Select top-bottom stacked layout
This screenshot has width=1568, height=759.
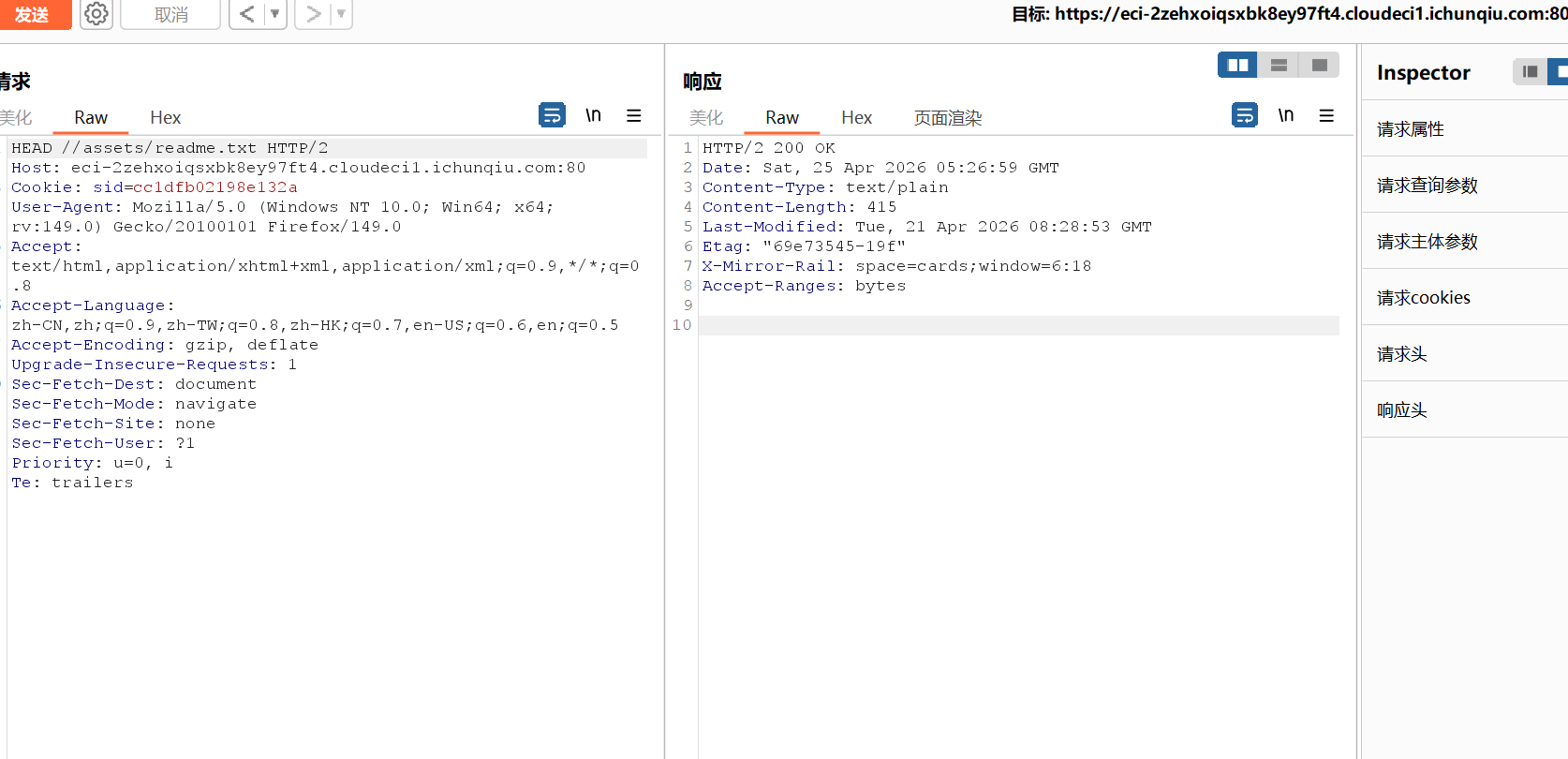click(x=1279, y=65)
